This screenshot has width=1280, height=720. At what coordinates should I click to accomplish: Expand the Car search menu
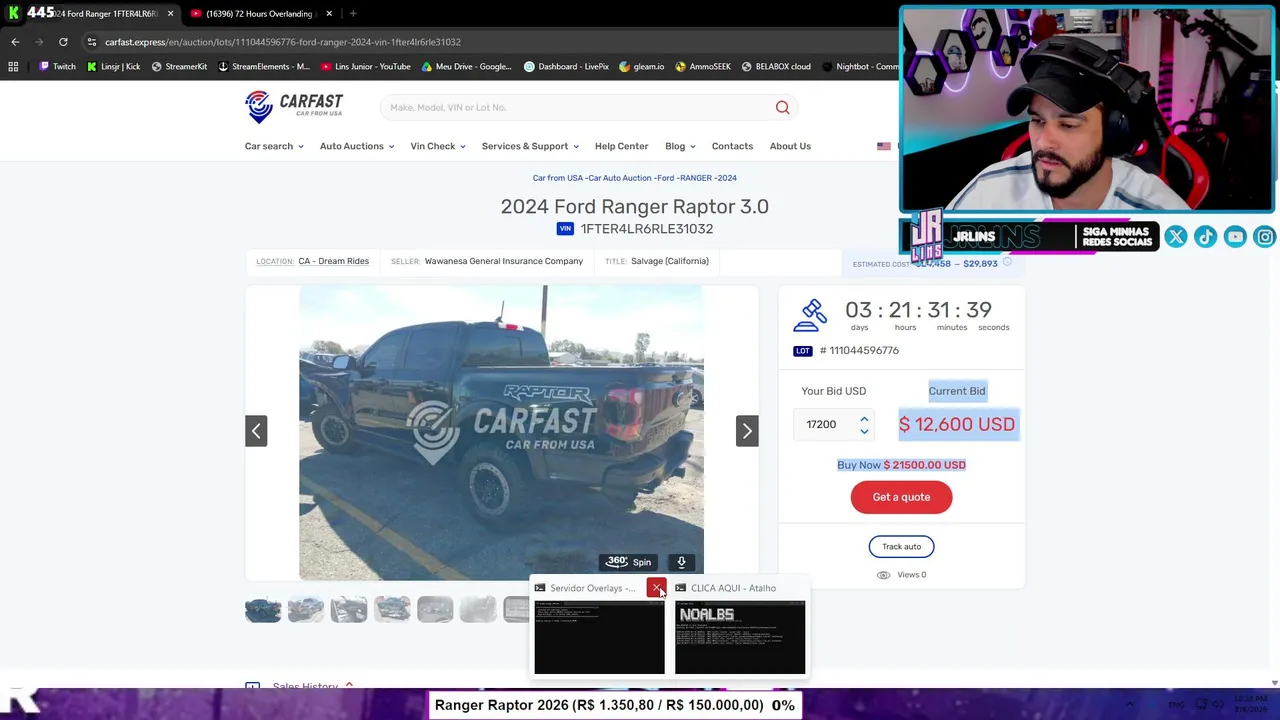pos(274,146)
